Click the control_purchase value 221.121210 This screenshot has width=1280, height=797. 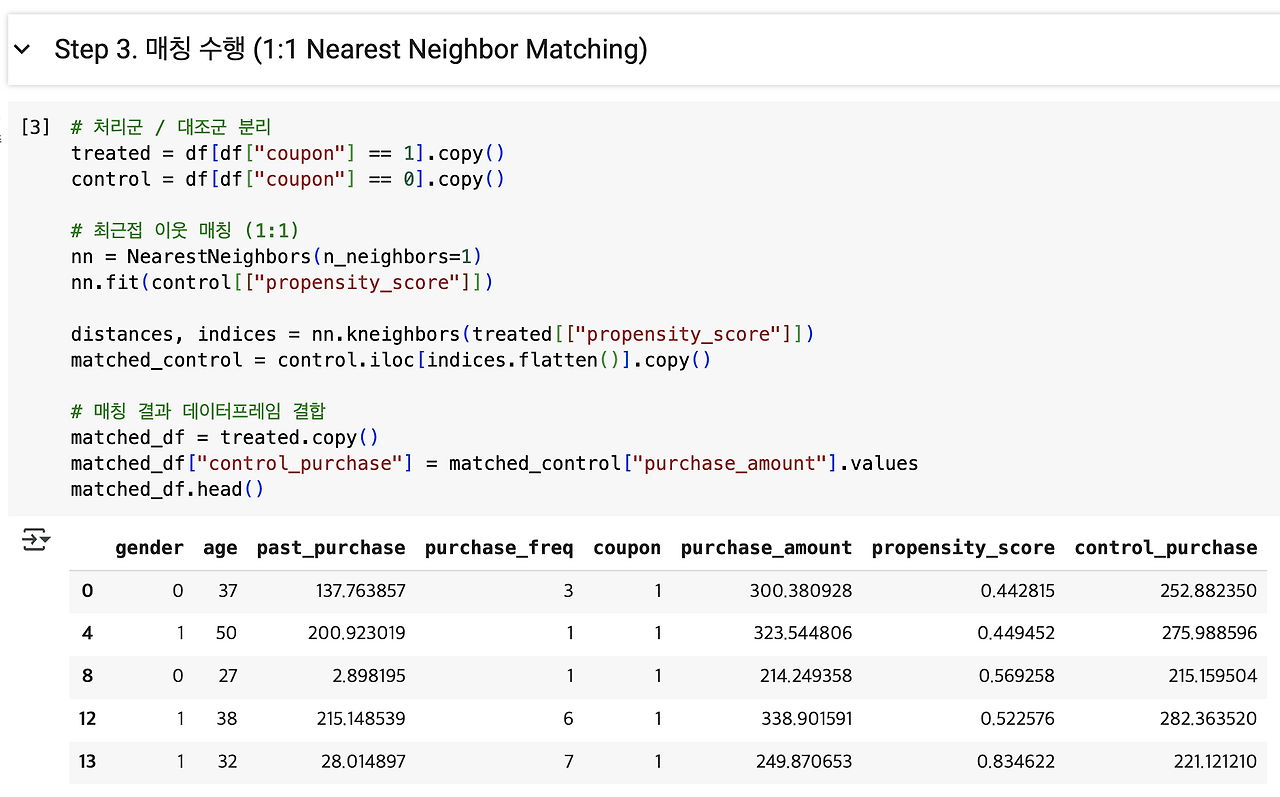[1214, 761]
